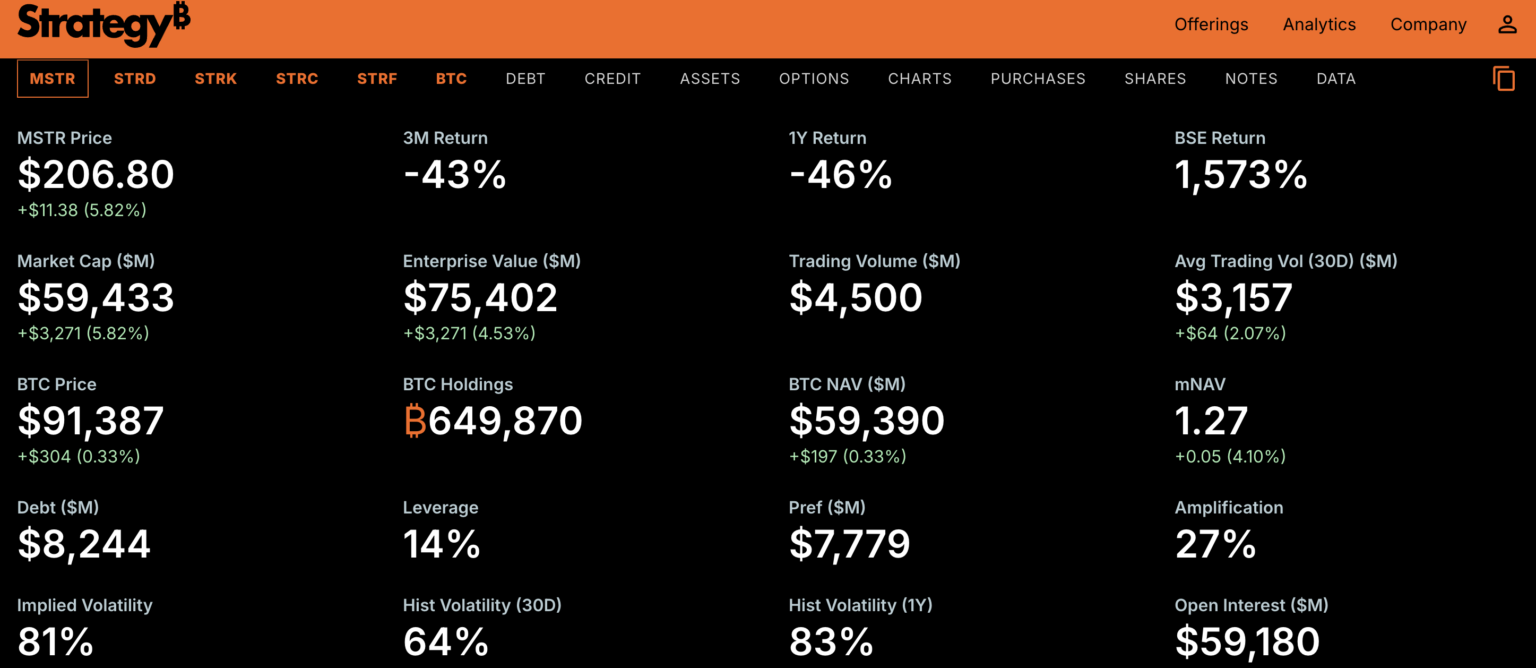Open the user account profile icon

pyautogui.click(x=1507, y=25)
